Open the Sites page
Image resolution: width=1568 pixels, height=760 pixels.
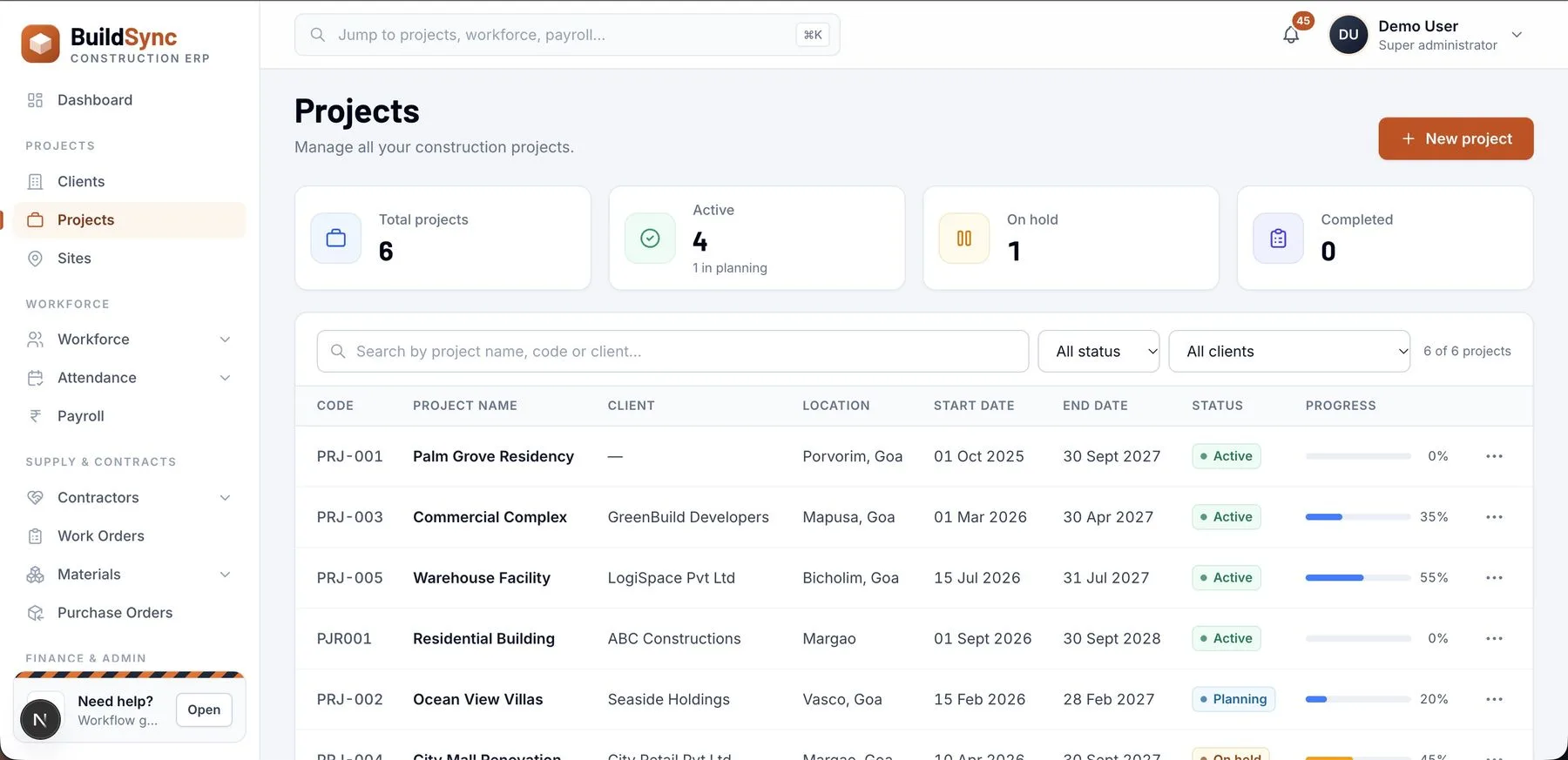130,259
